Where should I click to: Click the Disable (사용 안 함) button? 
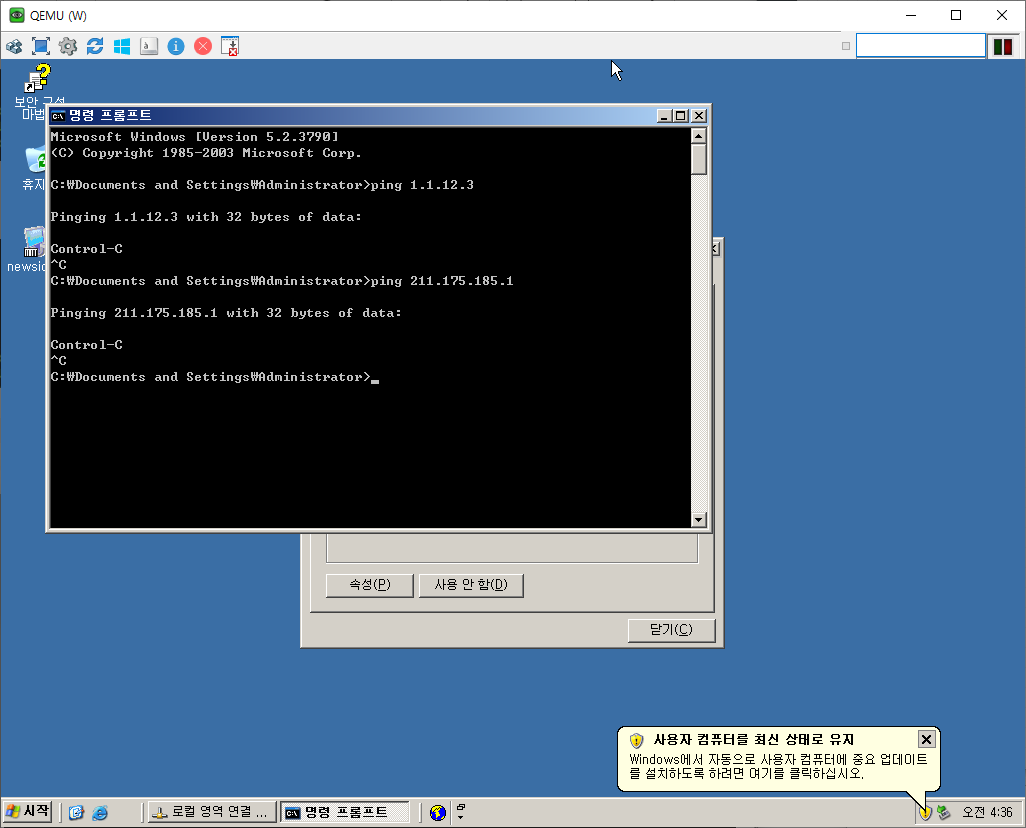pyautogui.click(x=471, y=585)
